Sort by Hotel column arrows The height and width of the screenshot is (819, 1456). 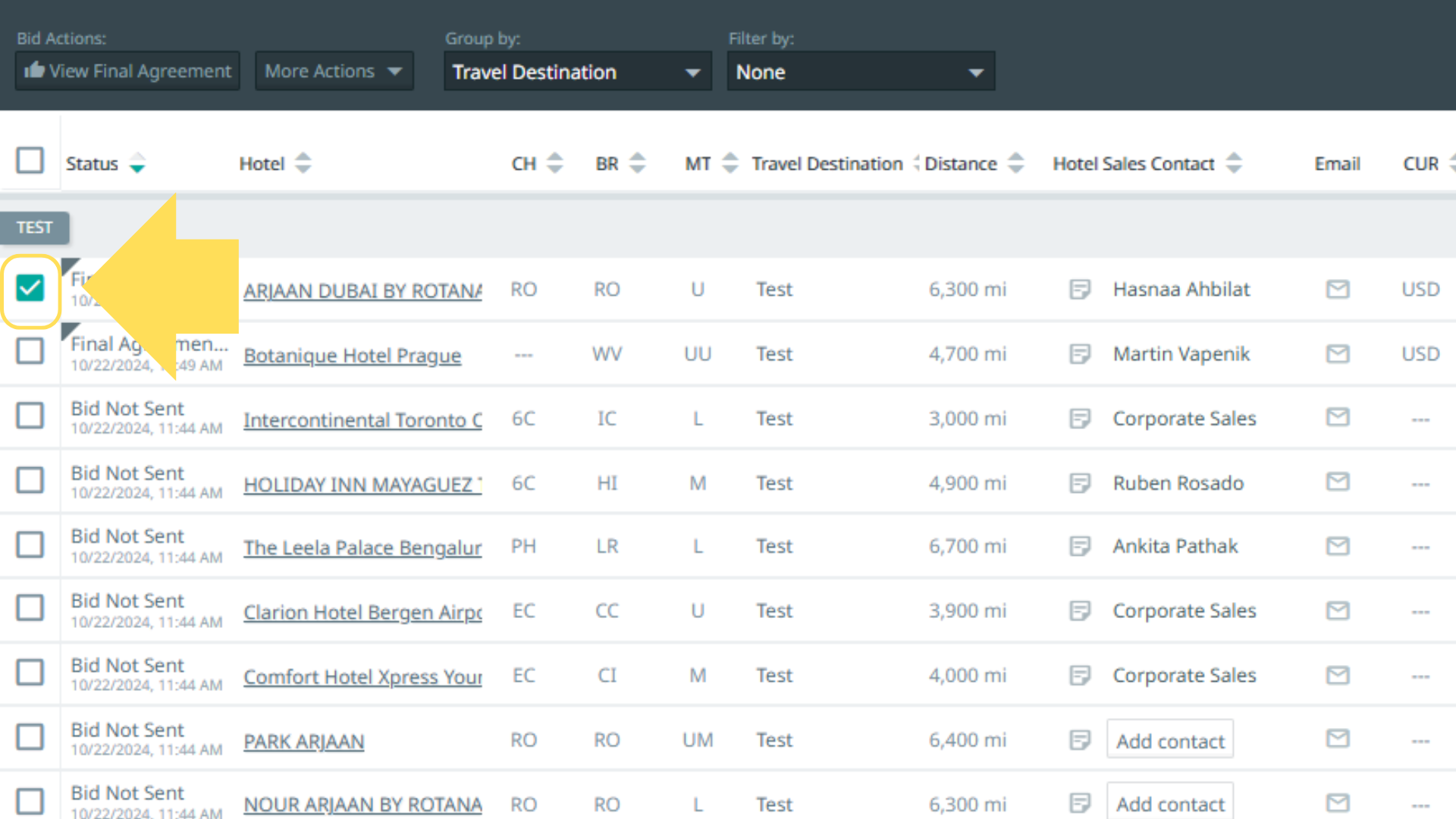pyautogui.click(x=303, y=163)
